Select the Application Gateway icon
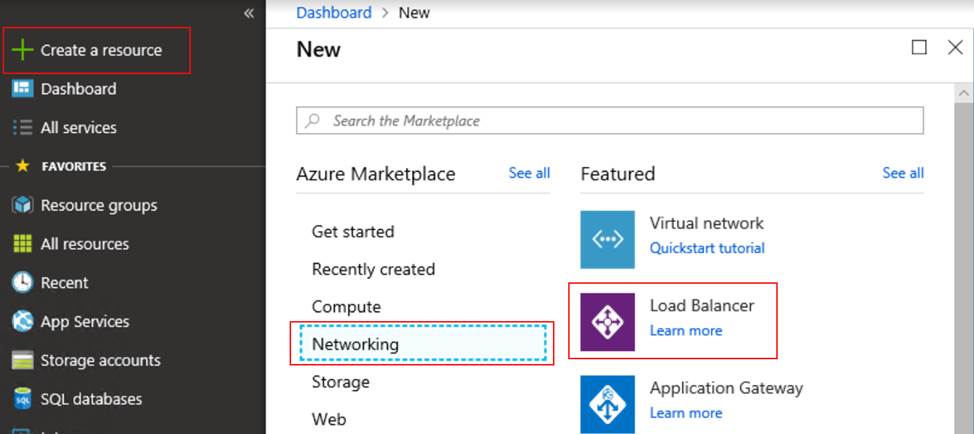Viewport: 974px width, 434px height. pyautogui.click(x=607, y=403)
